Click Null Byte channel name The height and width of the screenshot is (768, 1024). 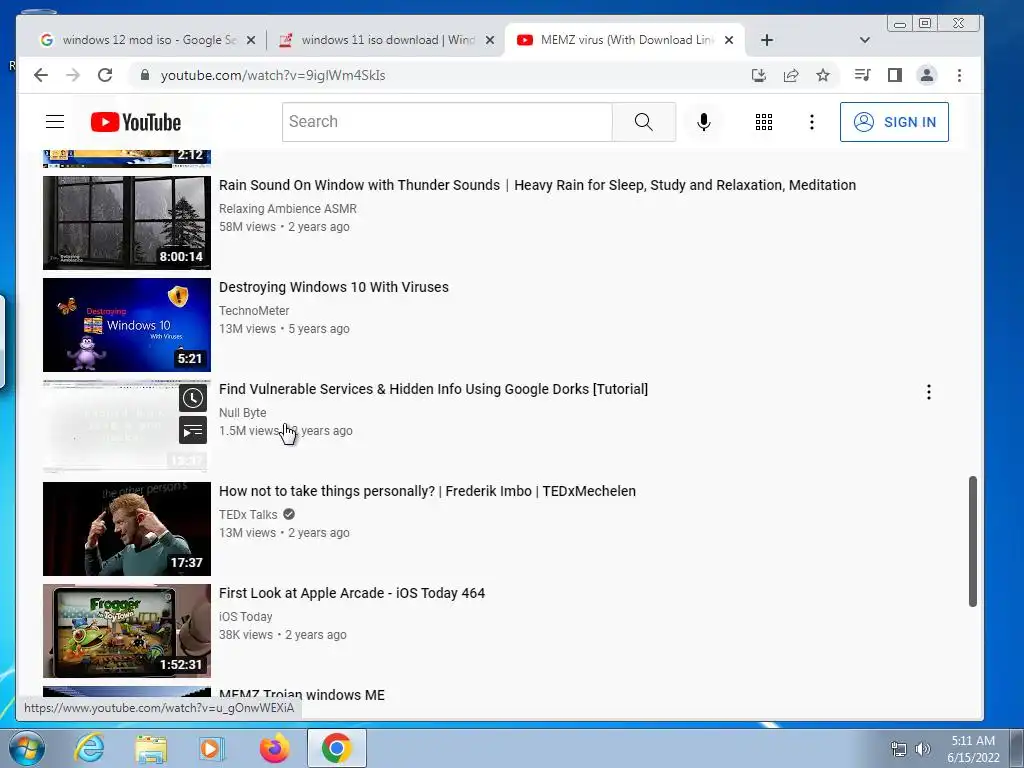pyautogui.click(x=242, y=413)
